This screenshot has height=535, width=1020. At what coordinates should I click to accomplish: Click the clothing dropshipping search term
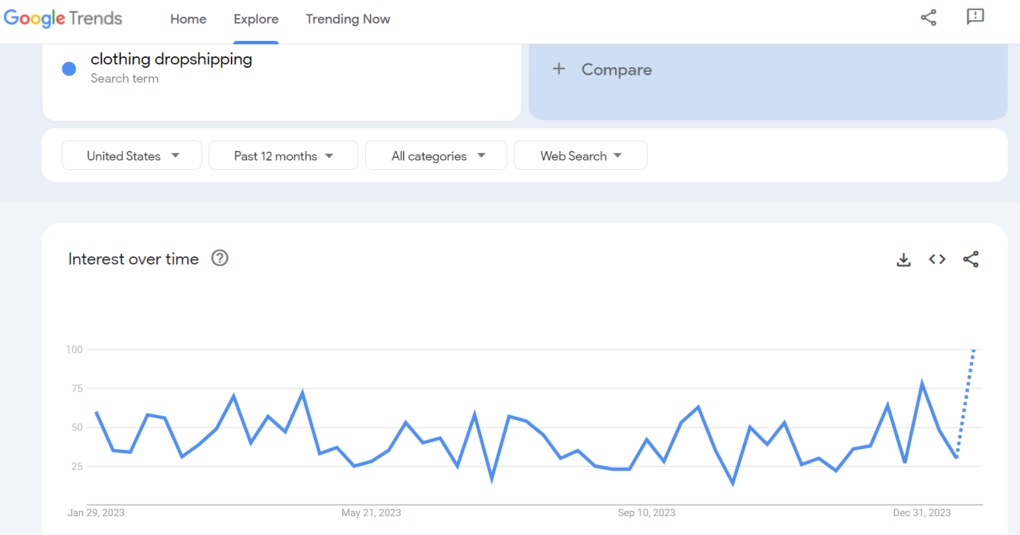tap(171, 59)
